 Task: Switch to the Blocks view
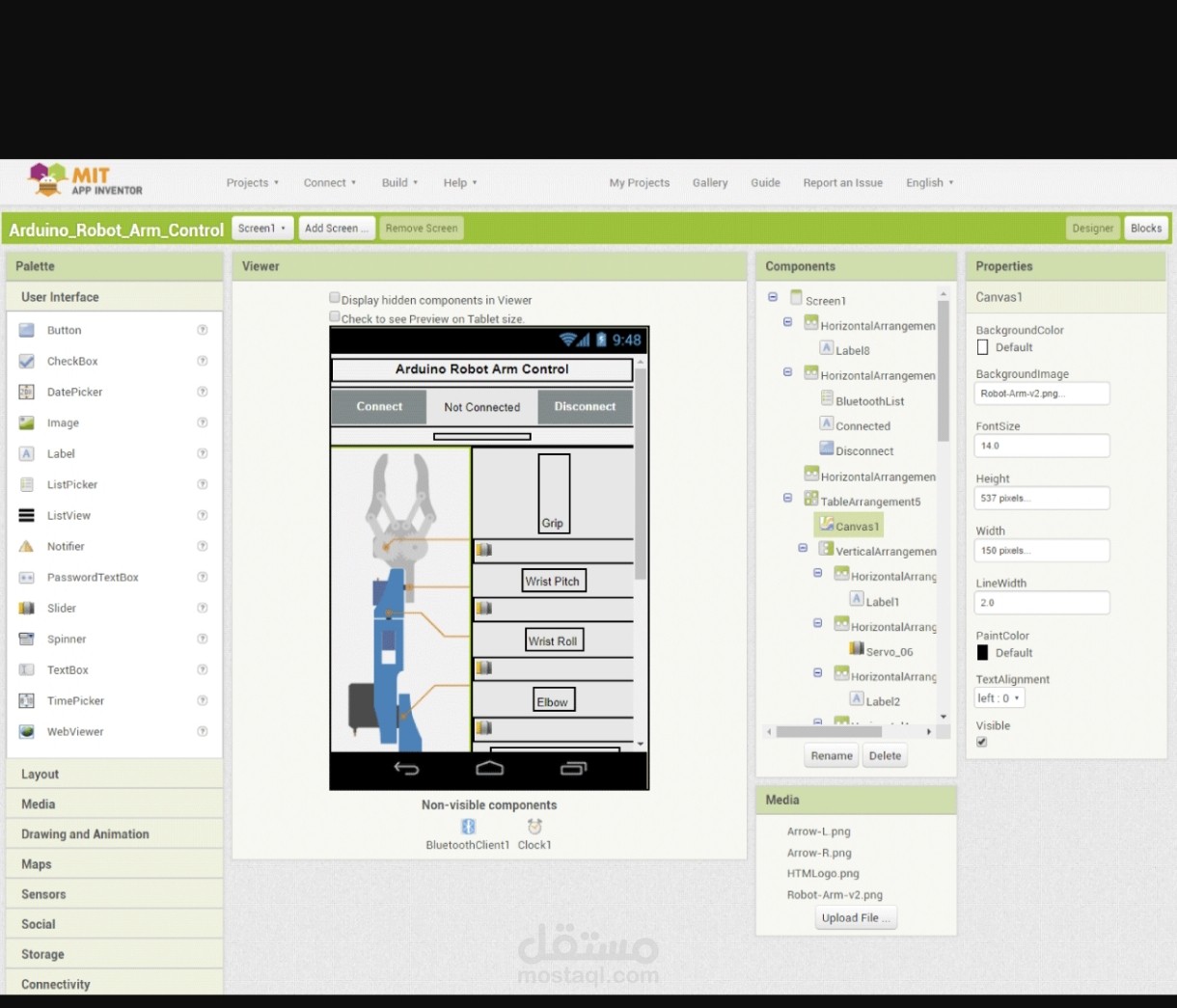[1146, 229]
